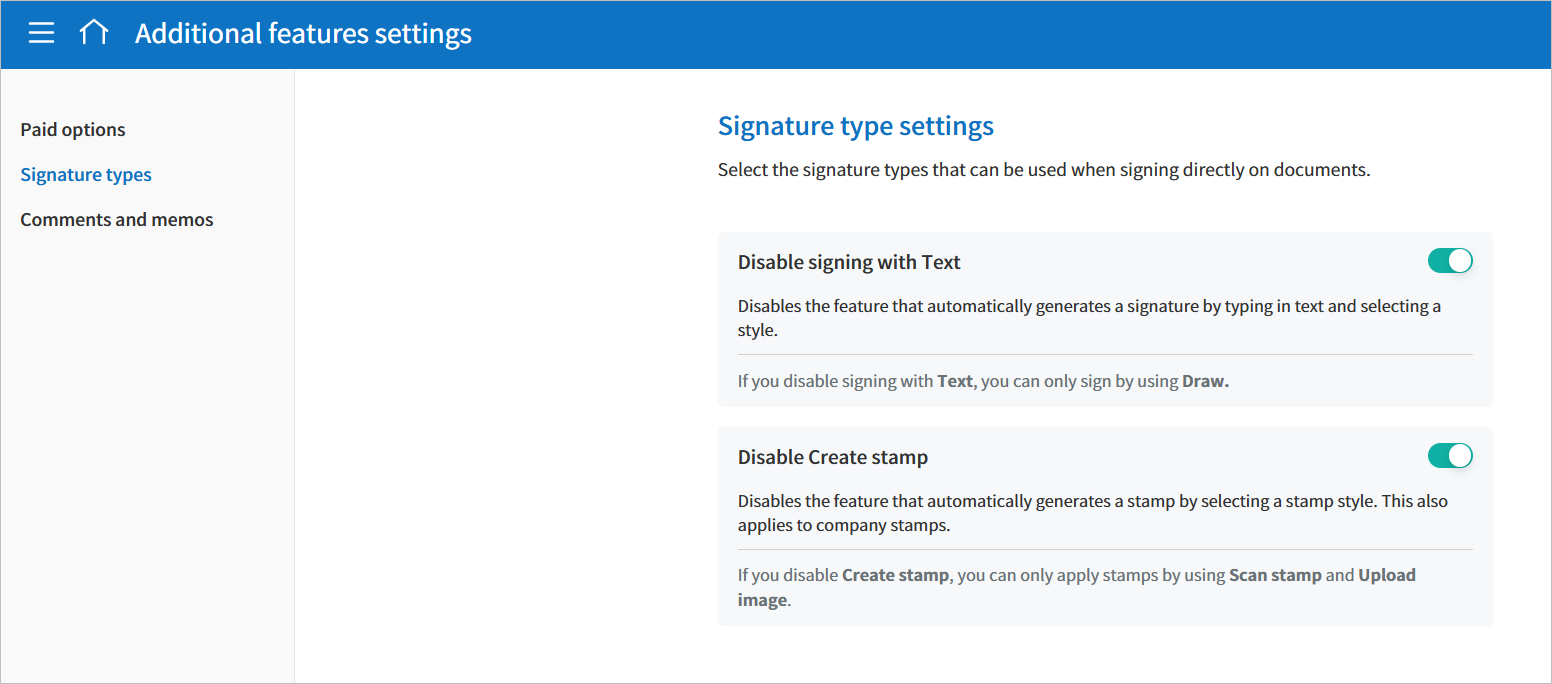Click bold Text in the signing note

point(955,381)
